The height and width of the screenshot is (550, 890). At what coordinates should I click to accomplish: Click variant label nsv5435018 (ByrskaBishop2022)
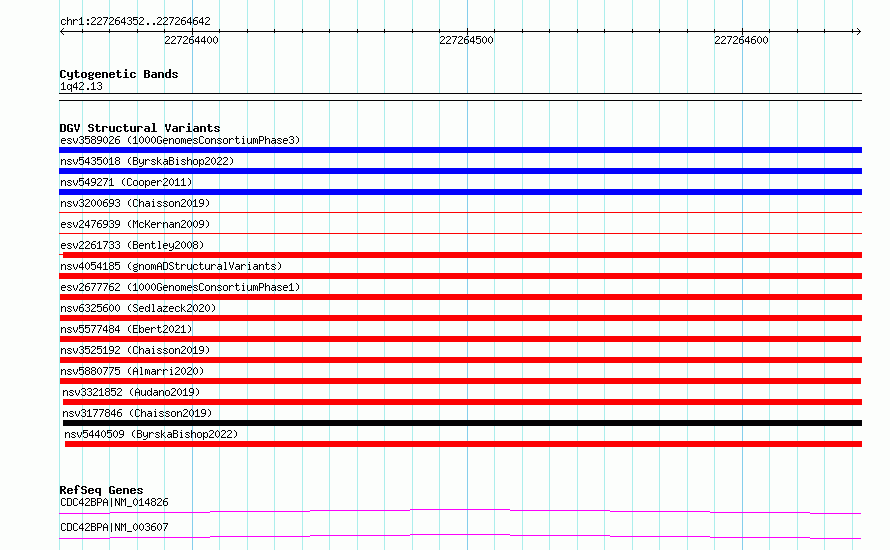pos(147,161)
